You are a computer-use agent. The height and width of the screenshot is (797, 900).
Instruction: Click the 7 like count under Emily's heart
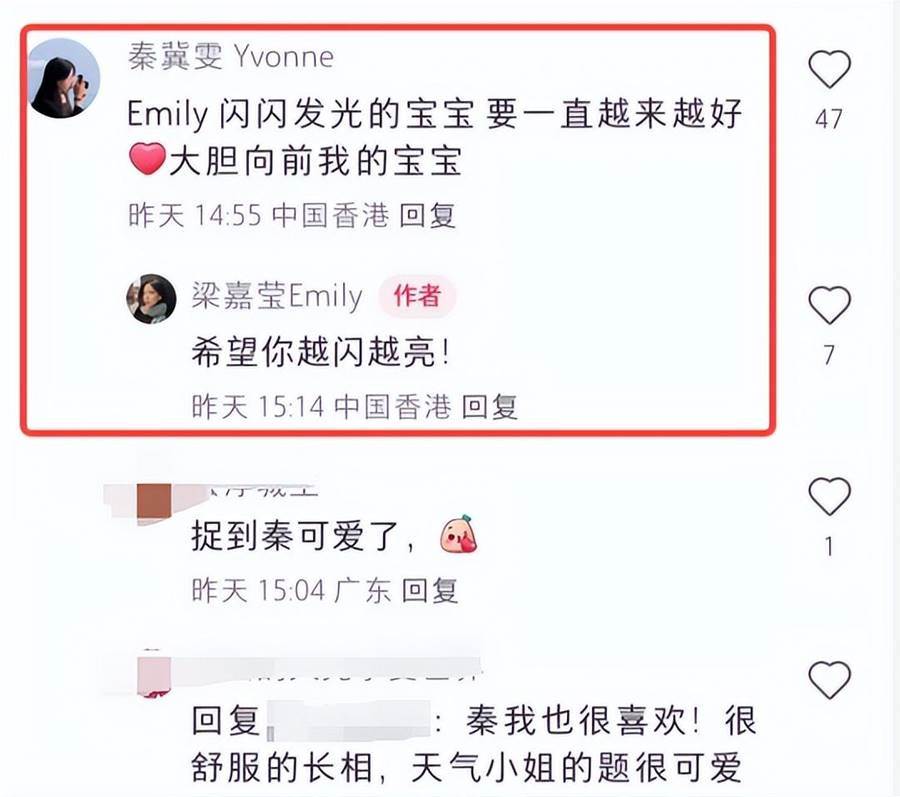pyautogui.click(x=829, y=355)
